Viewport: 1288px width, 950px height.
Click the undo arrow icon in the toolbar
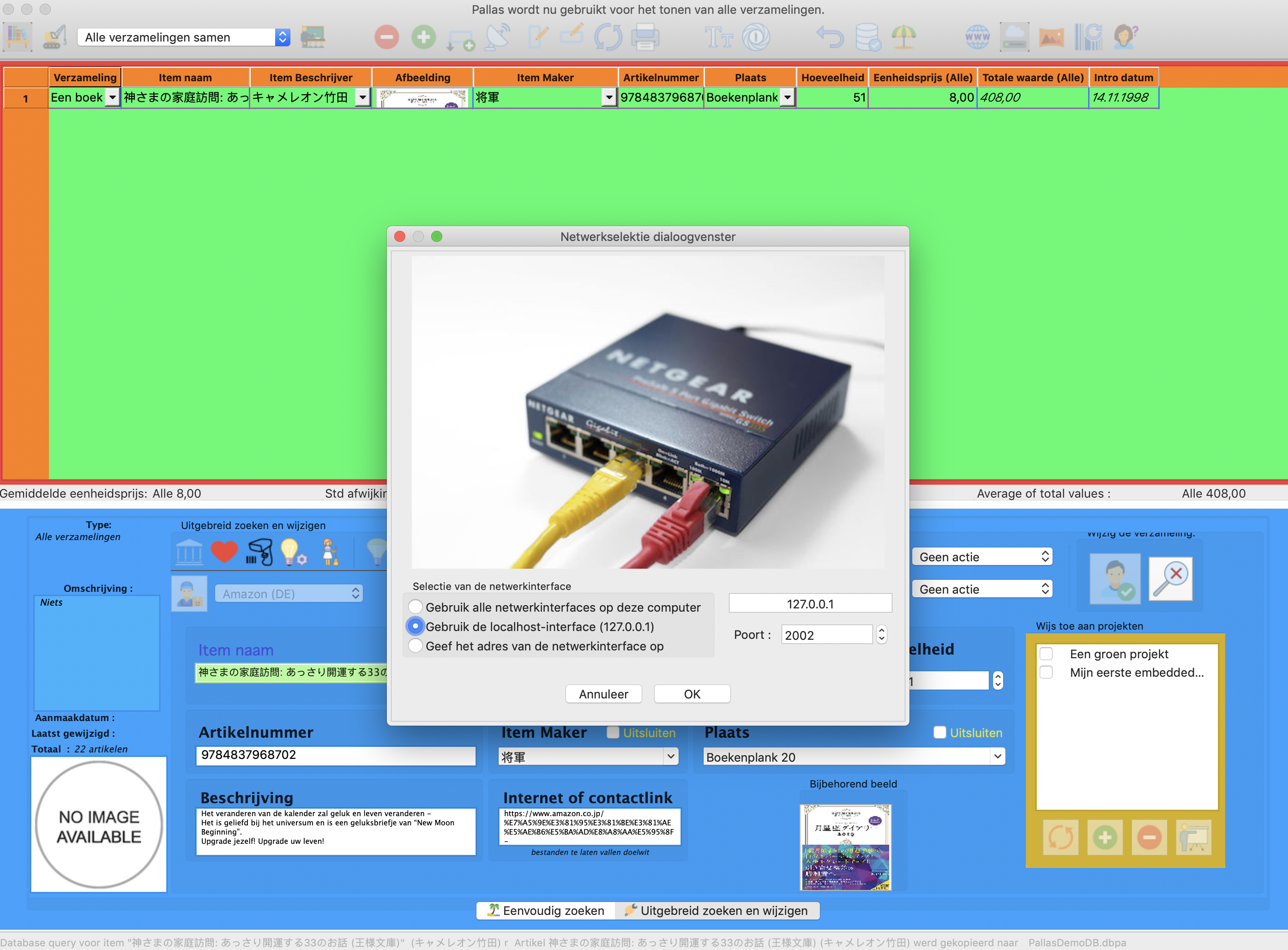pos(830,37)
